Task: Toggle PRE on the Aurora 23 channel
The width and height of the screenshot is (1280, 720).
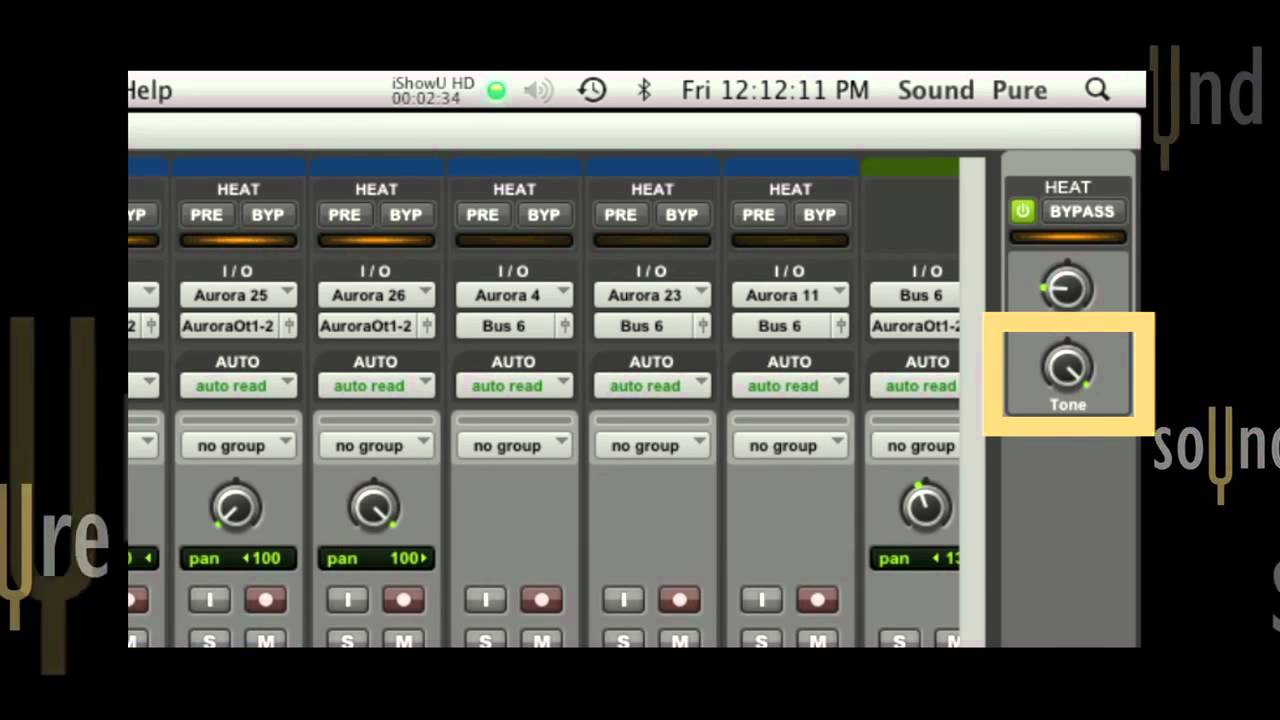Action: (621, 214)
